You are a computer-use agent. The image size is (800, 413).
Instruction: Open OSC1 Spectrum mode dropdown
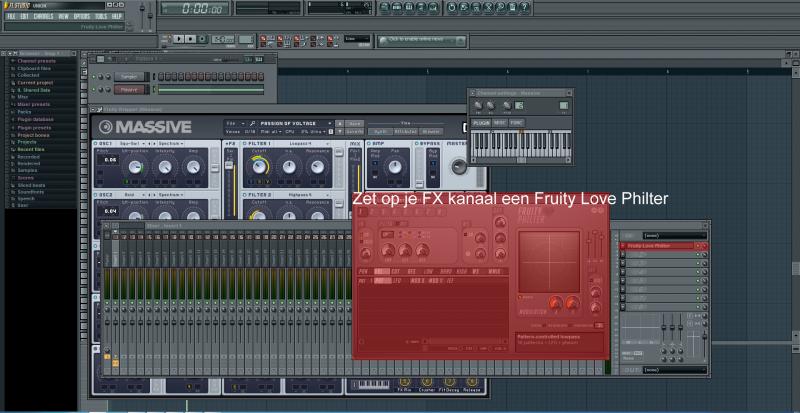170,143
